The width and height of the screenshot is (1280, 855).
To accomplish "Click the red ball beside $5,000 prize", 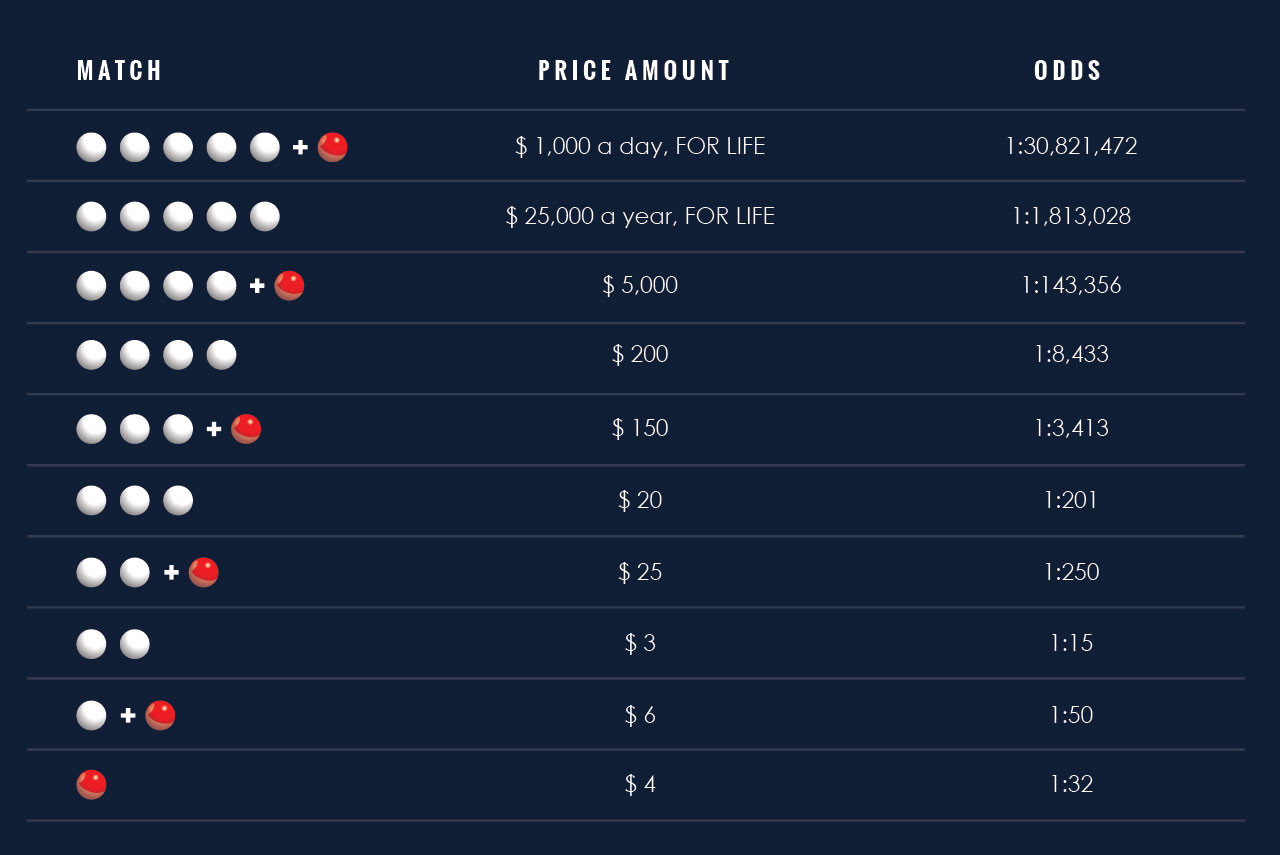I will pos(289,285).
